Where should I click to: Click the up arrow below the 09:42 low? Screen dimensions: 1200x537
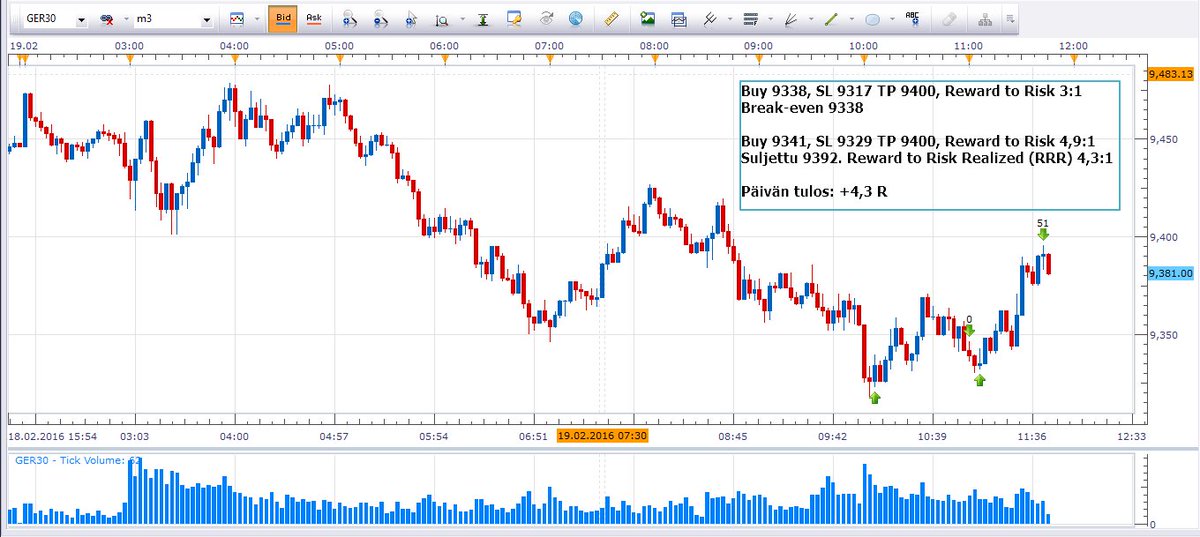point(875,397)
